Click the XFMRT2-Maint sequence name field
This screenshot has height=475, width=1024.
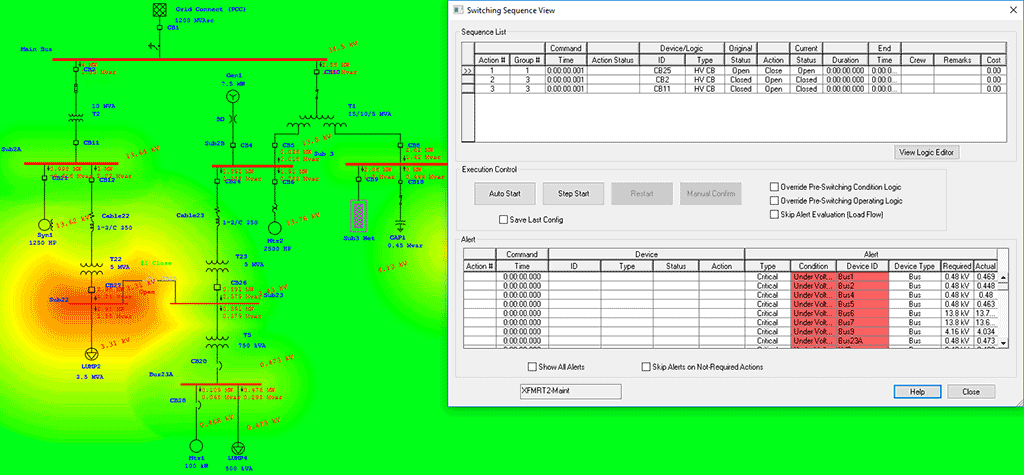(570, 391)
